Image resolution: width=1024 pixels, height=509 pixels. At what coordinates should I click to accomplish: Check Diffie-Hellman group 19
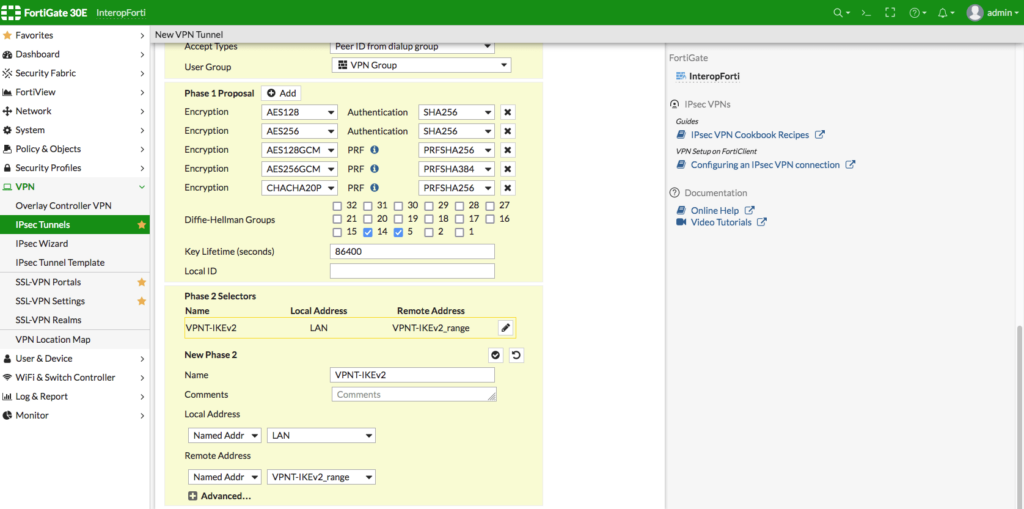click(398, 219)
